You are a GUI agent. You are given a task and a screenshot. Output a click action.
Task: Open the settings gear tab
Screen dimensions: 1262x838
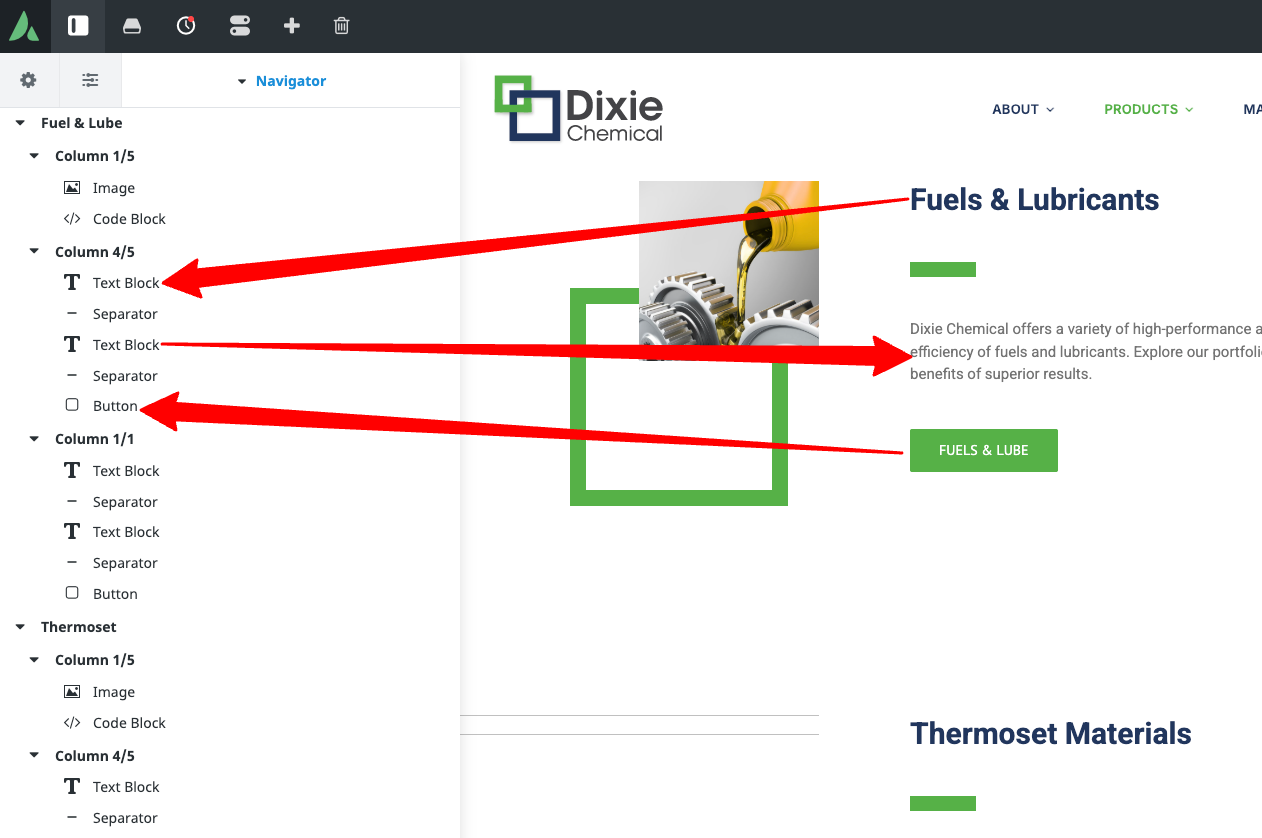(29, 81)
